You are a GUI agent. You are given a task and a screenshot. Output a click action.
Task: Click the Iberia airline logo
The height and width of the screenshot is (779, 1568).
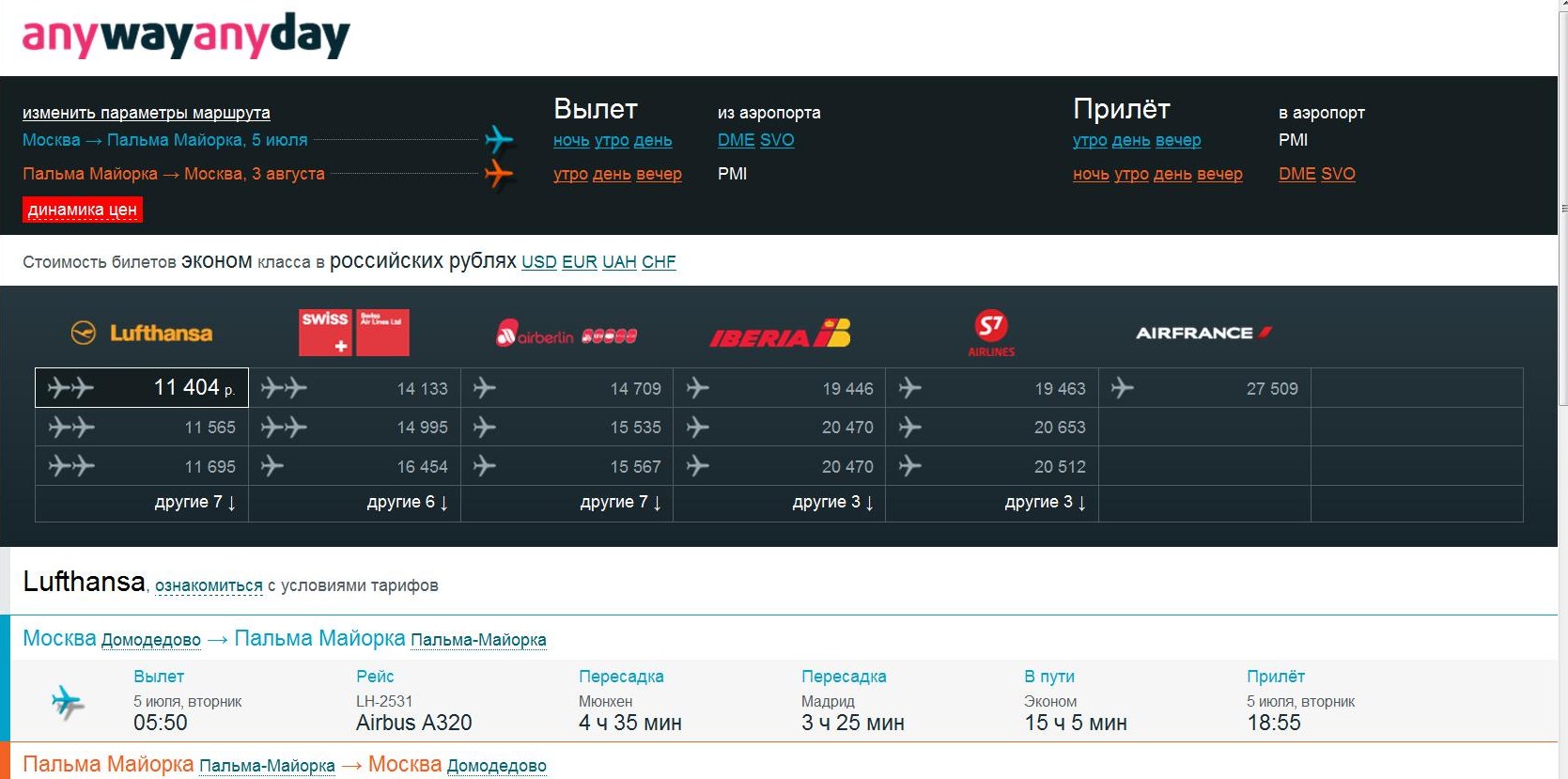[779, 335]
